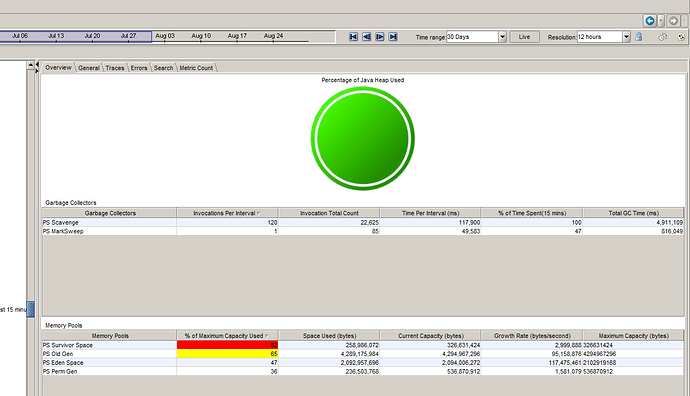The width and height of the screenshot is (690, 396).
Task: Step forward one time interval
Action: [380, 37]
